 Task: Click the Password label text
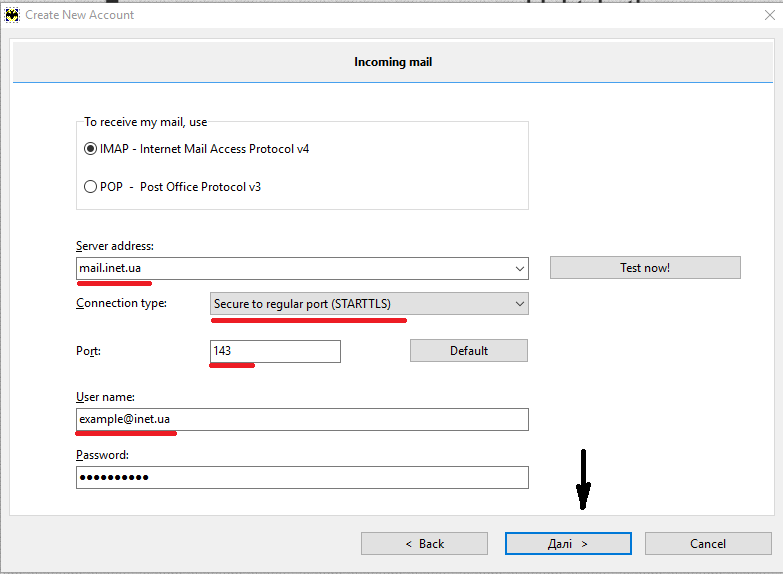point(102,455)
